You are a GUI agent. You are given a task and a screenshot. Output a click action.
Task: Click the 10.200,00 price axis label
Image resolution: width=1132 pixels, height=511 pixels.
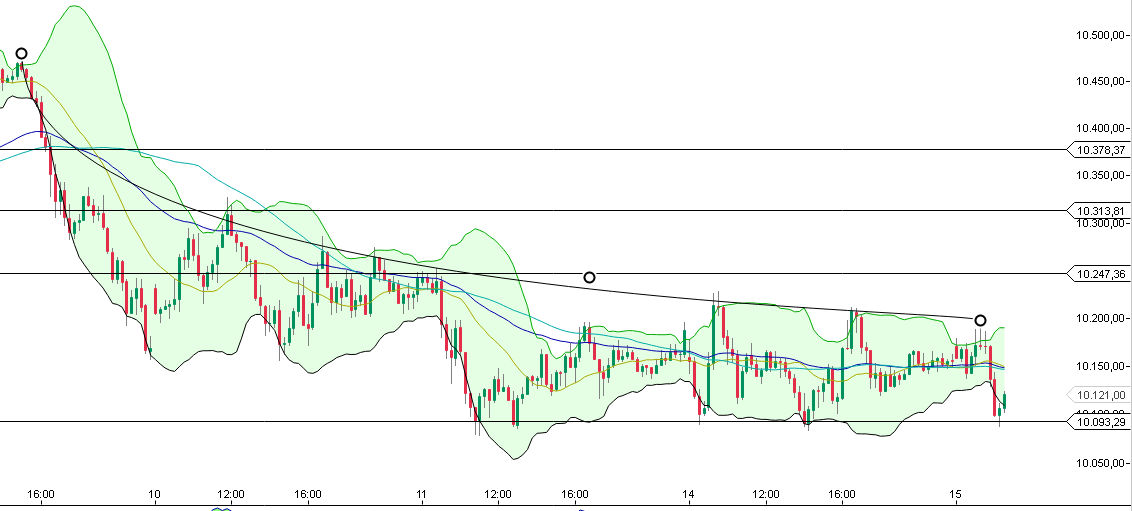(x=1100, y=318)
